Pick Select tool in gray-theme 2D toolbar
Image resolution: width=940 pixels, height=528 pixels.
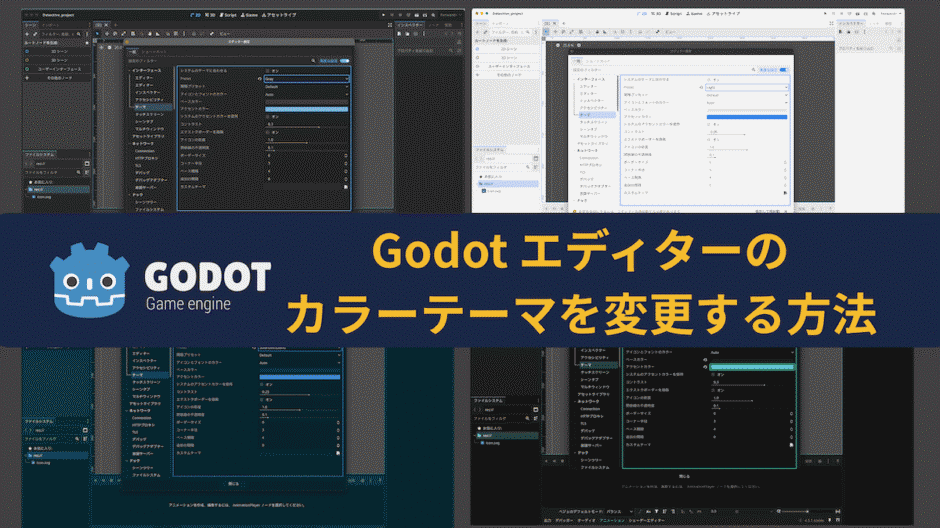click(x=98, y=34)
